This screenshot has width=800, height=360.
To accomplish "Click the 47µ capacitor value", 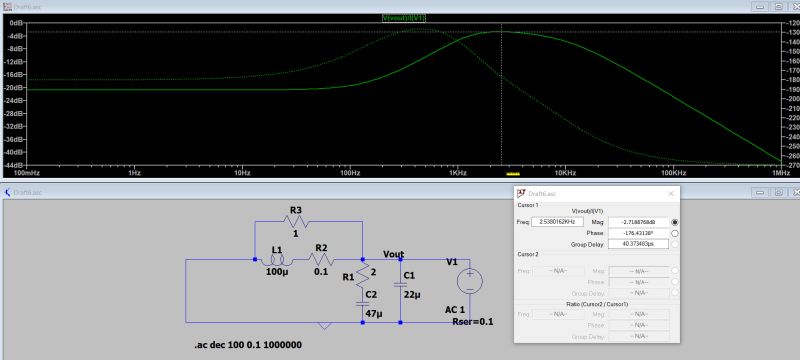I will (x=374, y=314).
